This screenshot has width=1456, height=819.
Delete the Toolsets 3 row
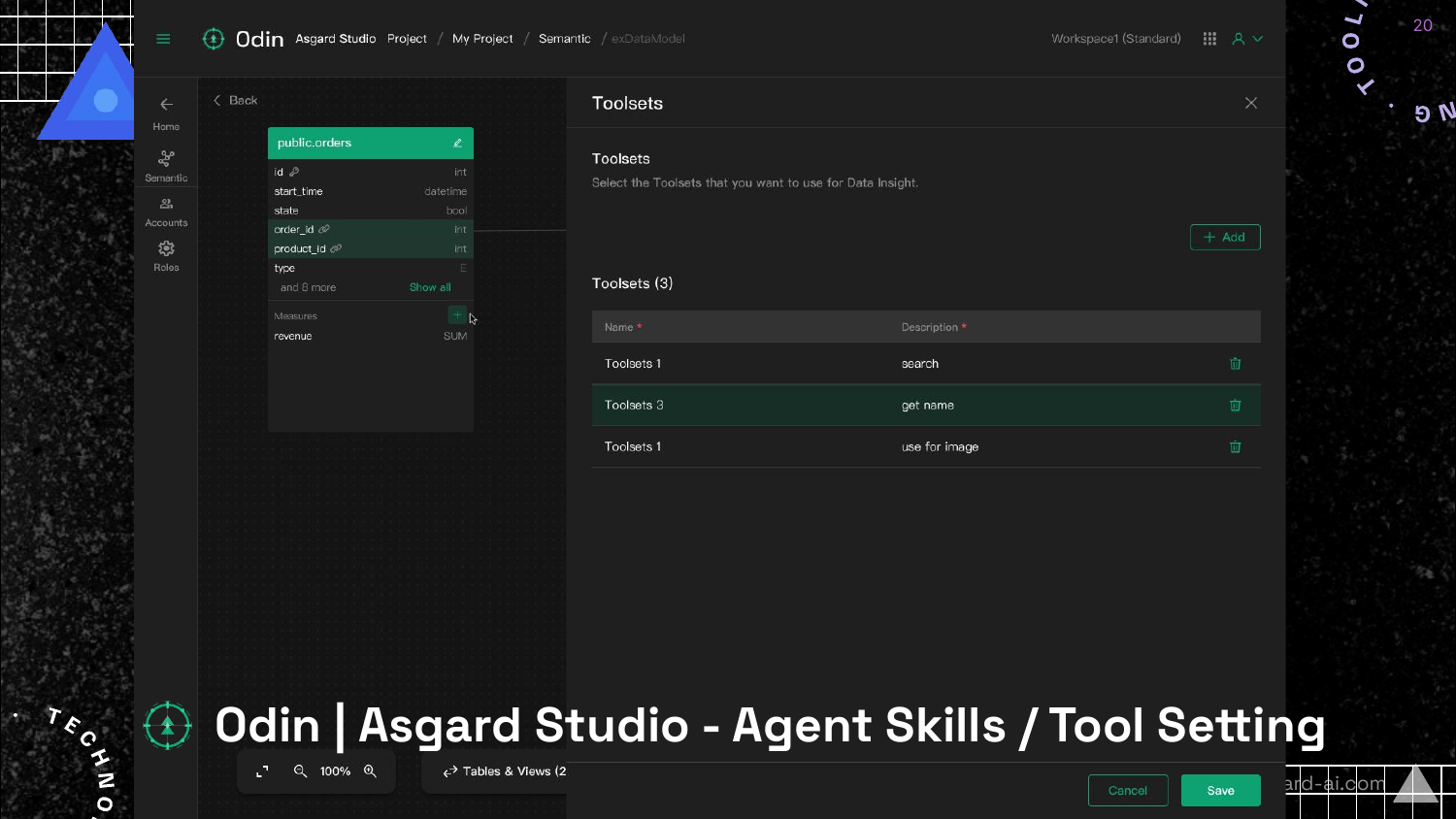(x=1236, y=406)
